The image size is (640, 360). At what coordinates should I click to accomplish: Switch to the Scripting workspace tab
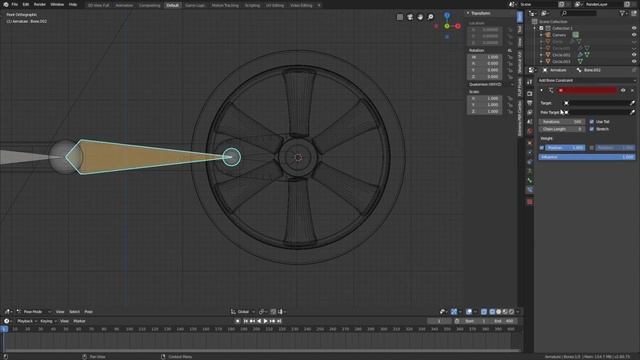pos(252,5)
